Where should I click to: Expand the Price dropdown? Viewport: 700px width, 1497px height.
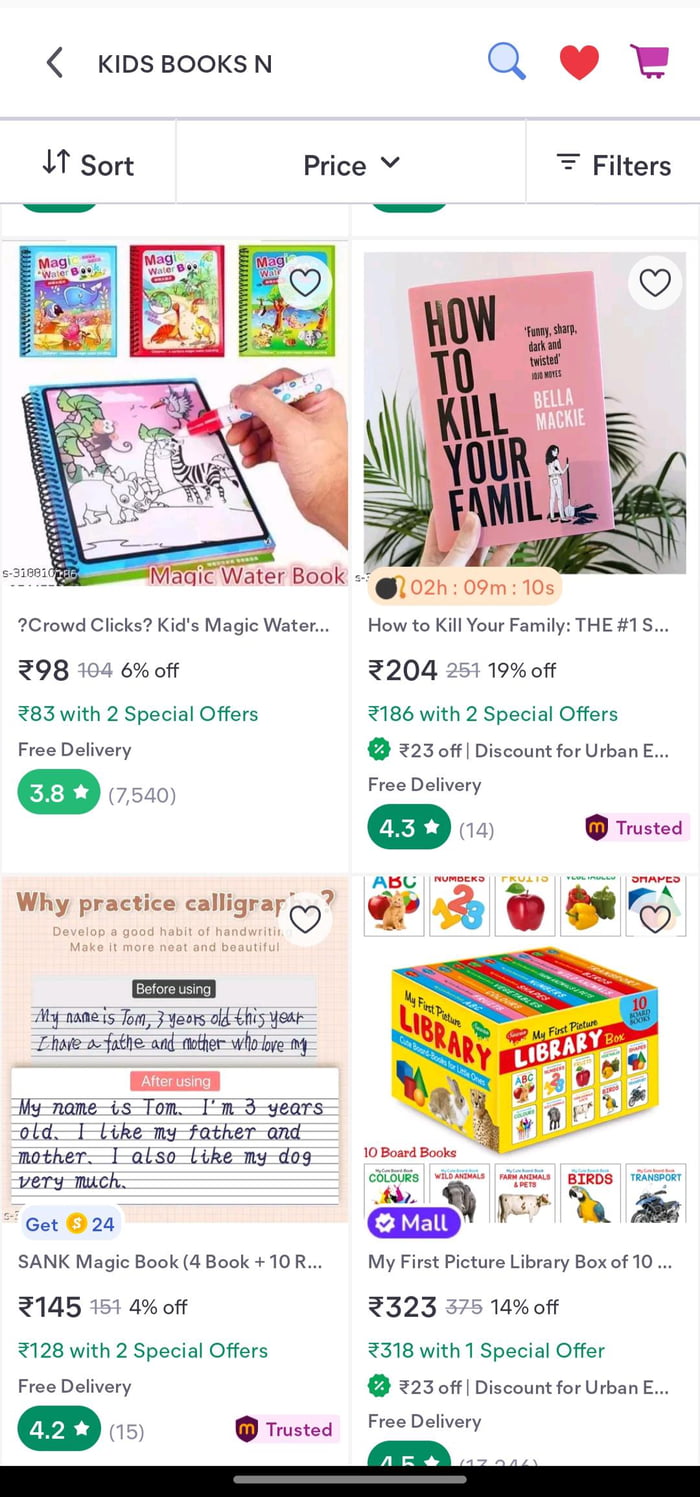351,164
